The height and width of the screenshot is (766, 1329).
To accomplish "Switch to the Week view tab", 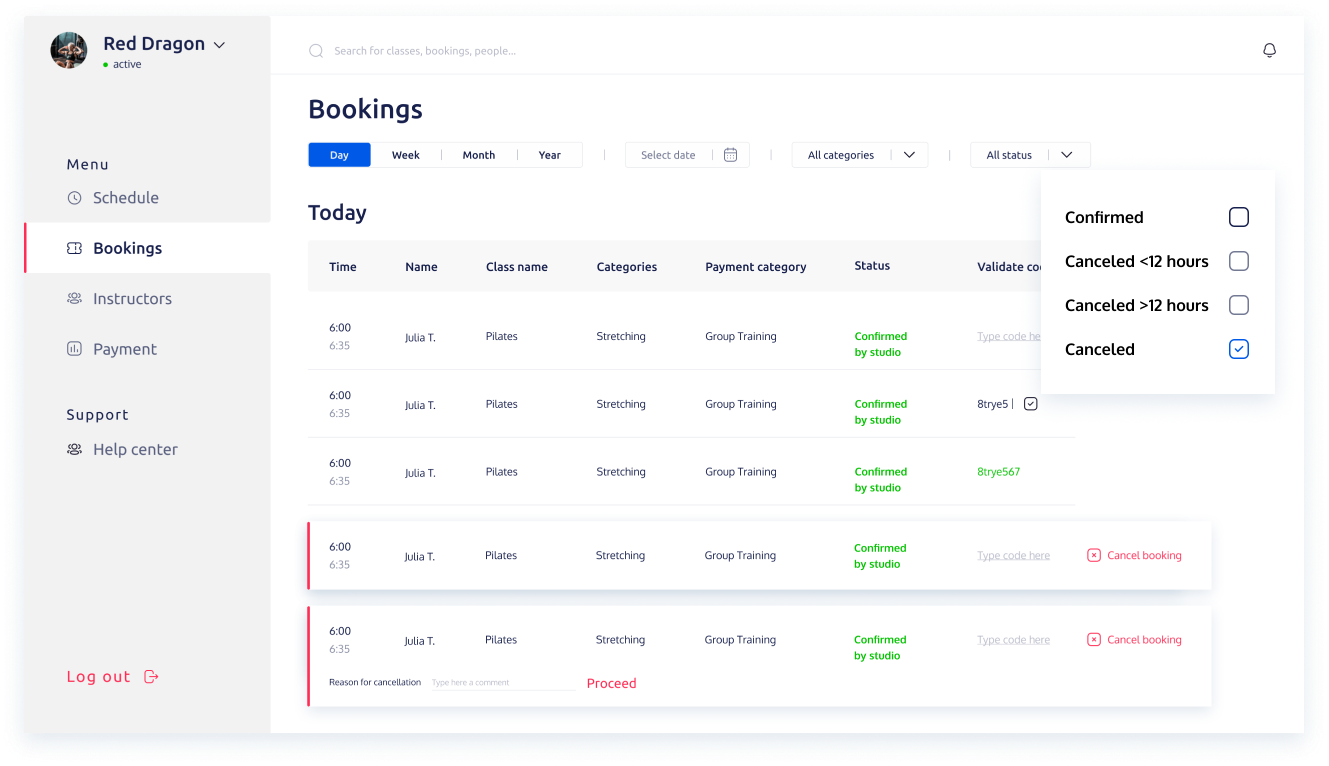I will (406, 155).
